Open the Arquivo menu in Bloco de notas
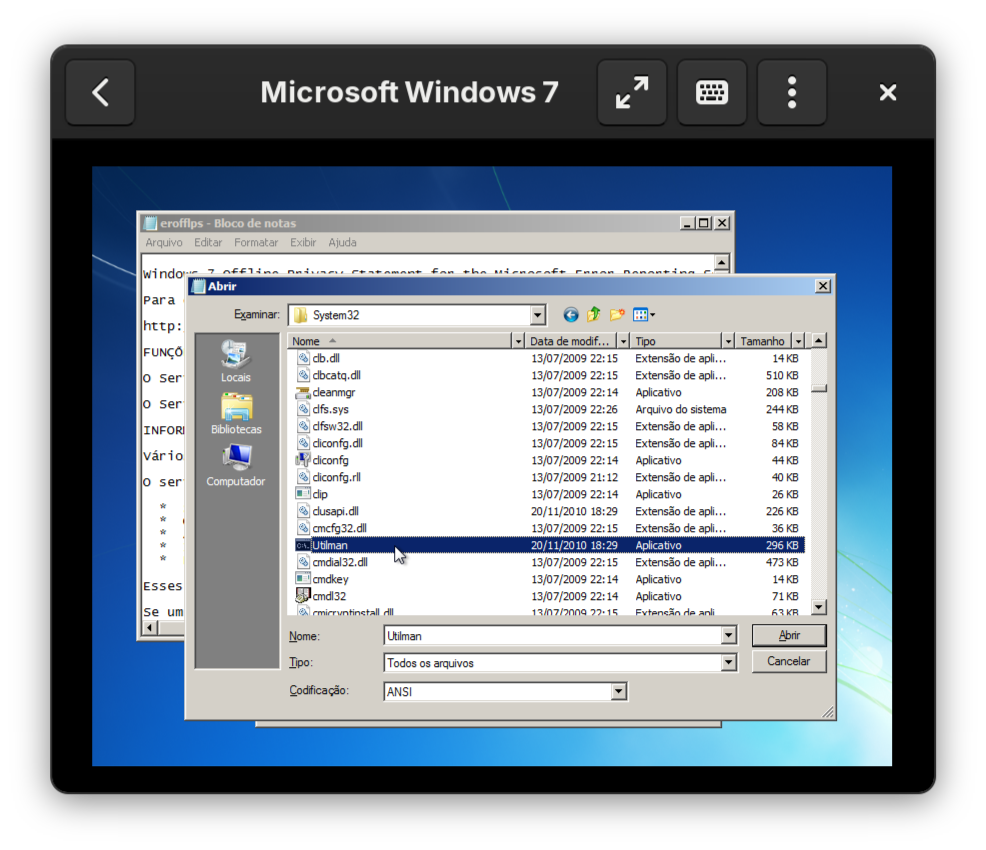Viewport: 986px width, 850px height. [x=163, y=243]
